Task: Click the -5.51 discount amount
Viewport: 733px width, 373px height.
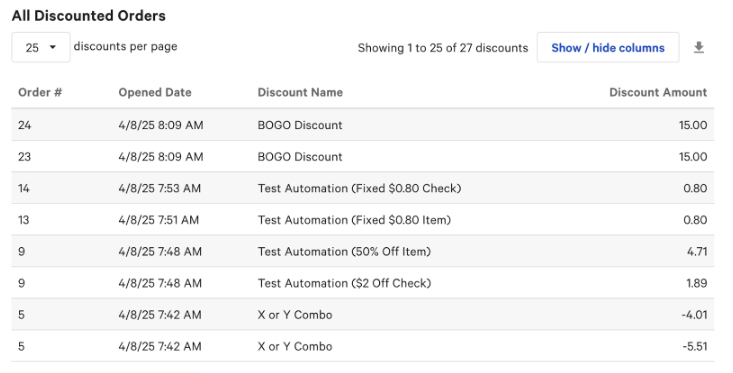Action: [x=694, y=346]
